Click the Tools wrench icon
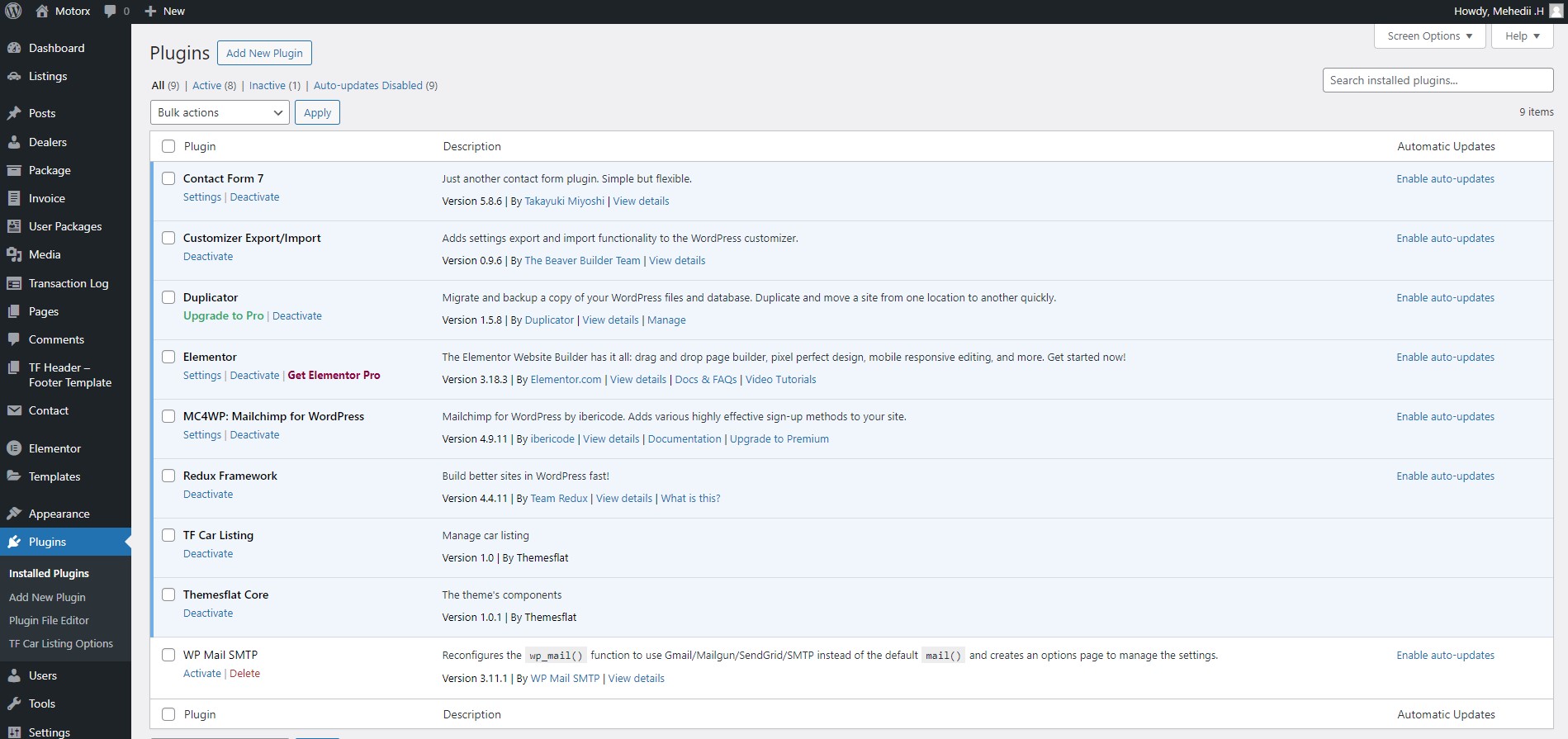Screen dimensions: 1568x739 point(14,703)
